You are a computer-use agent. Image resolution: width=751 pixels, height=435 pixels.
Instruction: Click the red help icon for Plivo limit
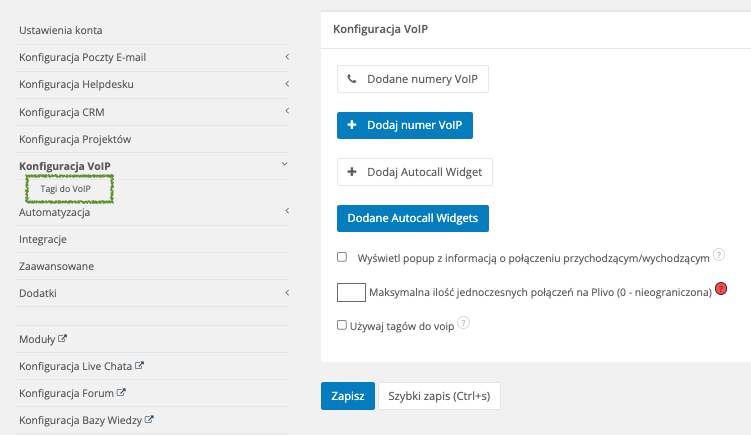(720, 291)
